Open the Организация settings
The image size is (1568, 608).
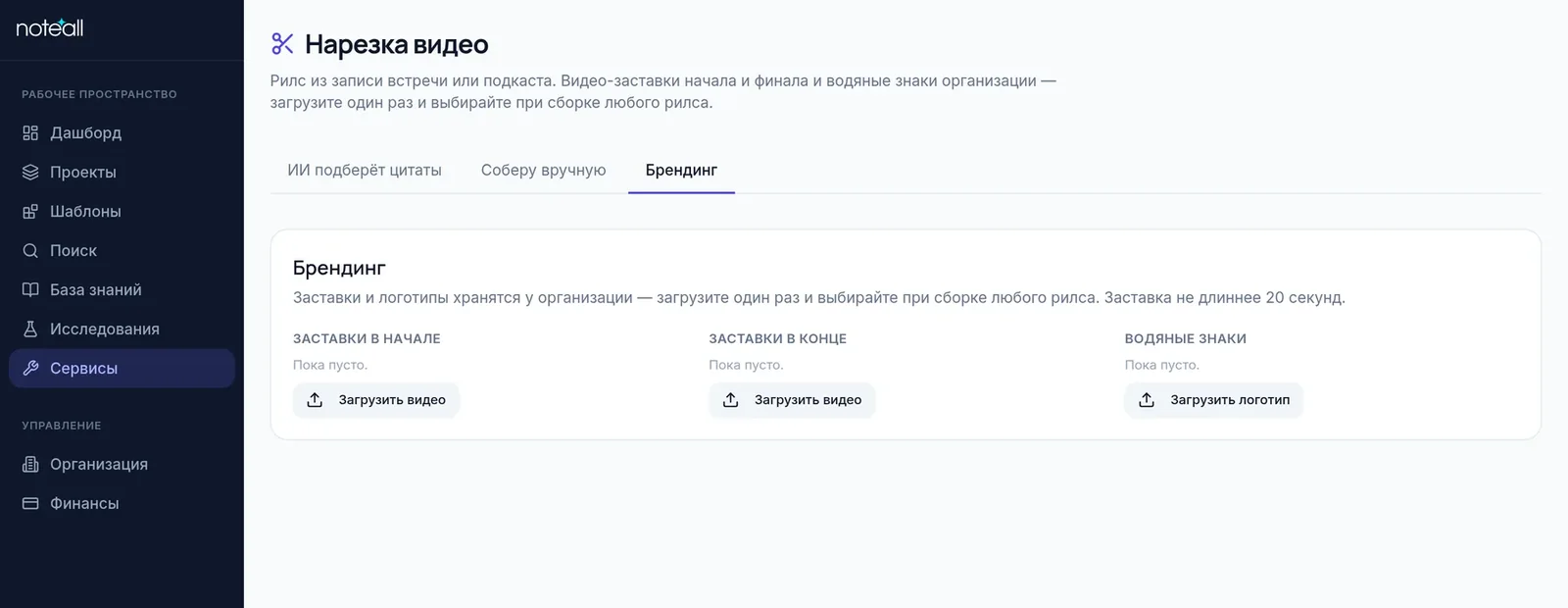coord(122,464)
